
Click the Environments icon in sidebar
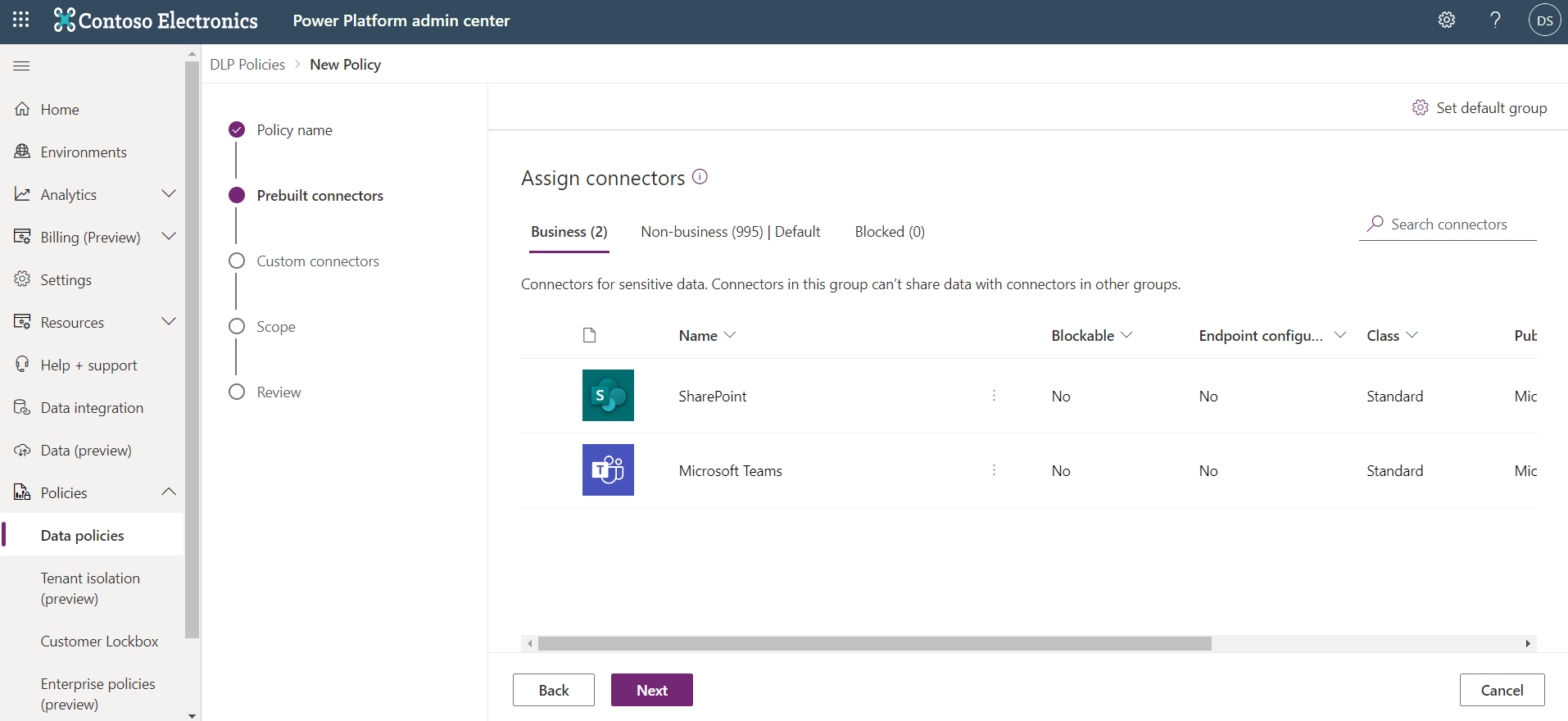click(x=23, y=152)
